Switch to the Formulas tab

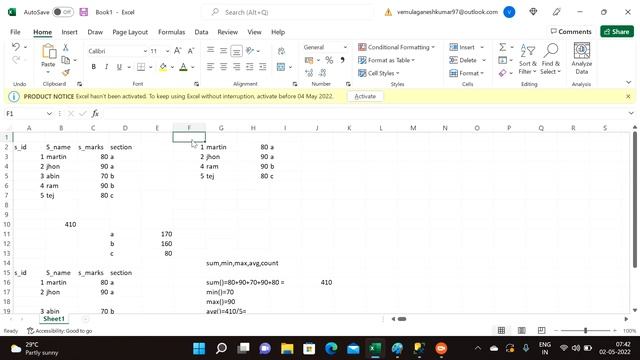[x=171, y=32]
